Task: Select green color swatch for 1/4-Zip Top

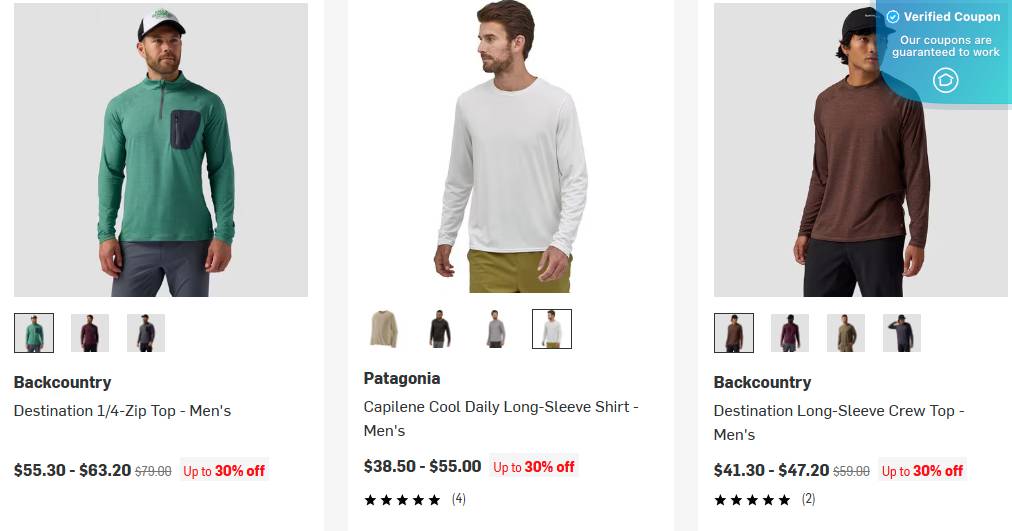Action: coord(34,333)
